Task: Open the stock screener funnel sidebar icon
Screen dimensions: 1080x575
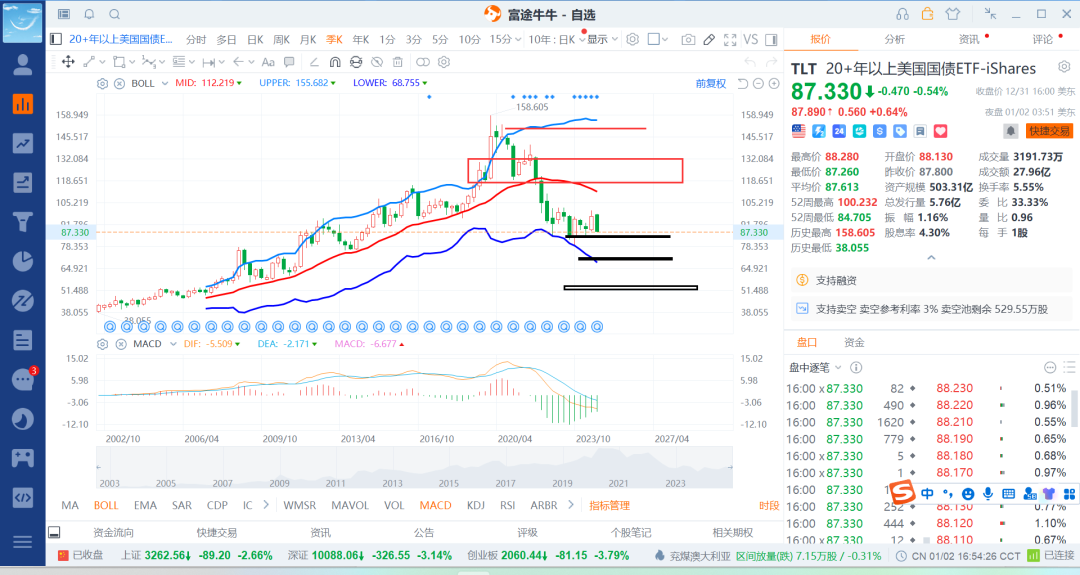Action: click(x=23, y=222)
